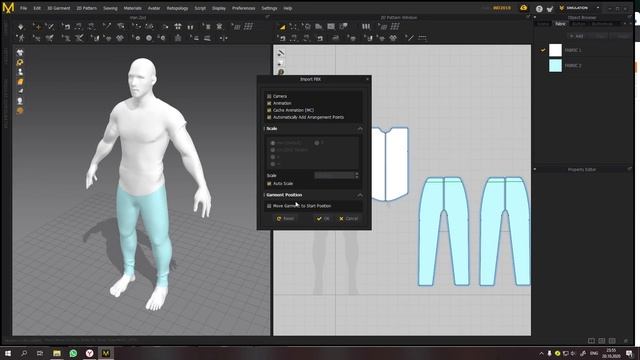Open the help question-mark icon
Image resolution: width=640 pixels, height=360 pixels.
[x=539, y=9]
